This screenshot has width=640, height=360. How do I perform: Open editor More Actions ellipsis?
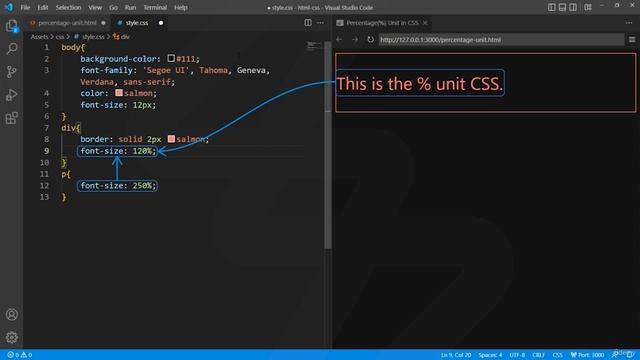(320, 23)
